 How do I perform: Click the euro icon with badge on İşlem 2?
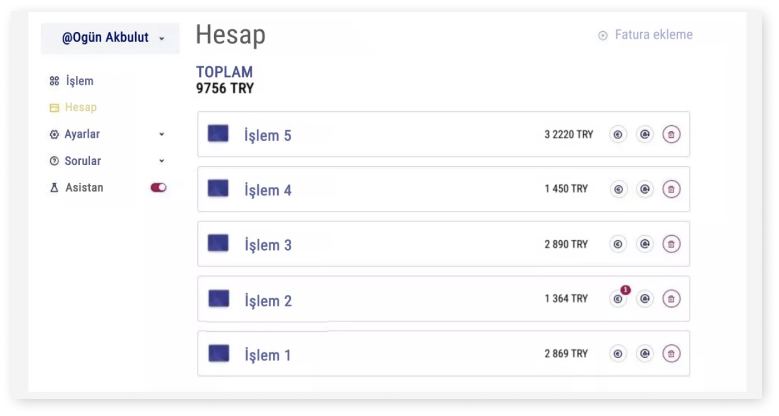[618, 298]
